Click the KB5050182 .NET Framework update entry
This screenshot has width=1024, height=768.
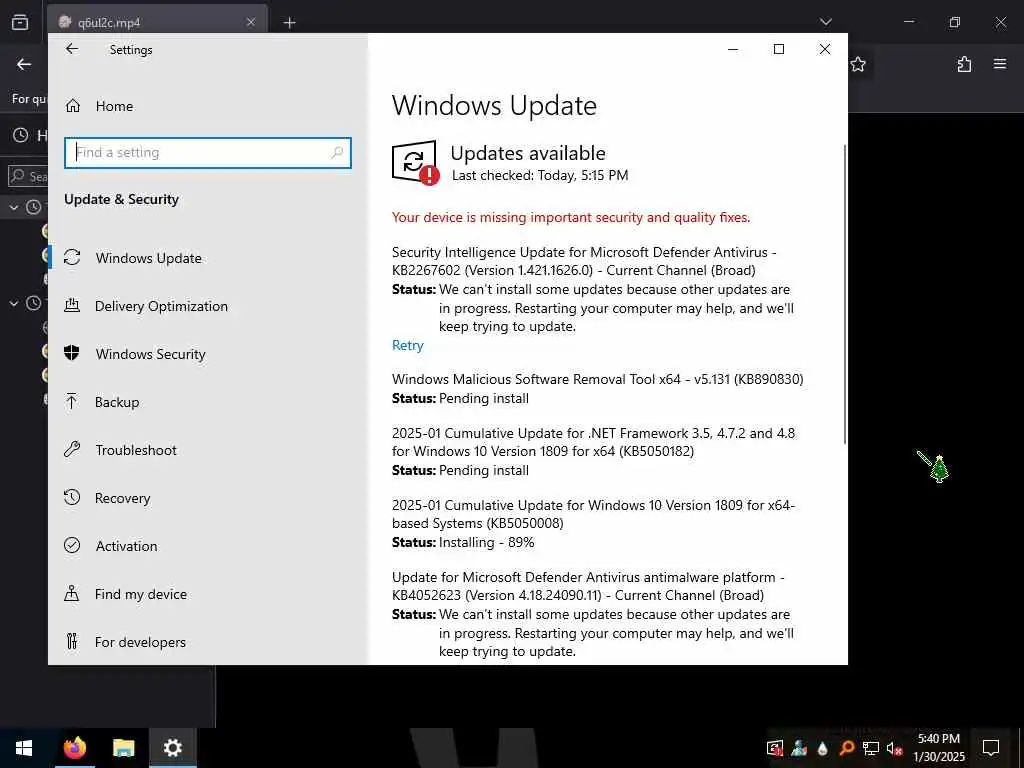tap(594, 451)
